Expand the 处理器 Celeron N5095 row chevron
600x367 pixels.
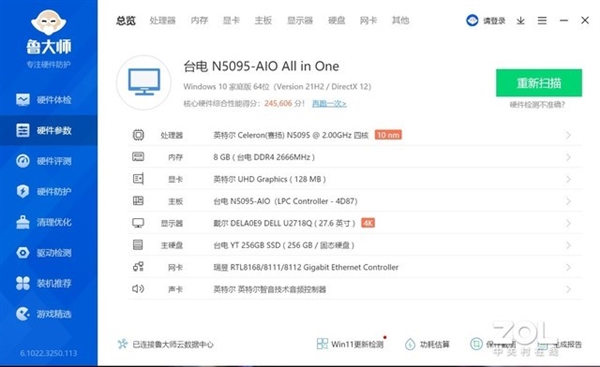(x=568, y=135)
